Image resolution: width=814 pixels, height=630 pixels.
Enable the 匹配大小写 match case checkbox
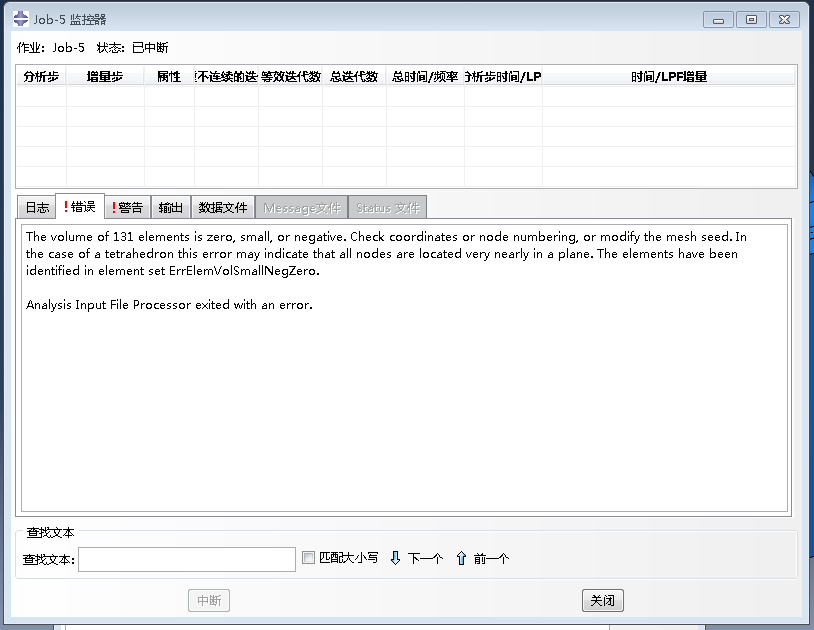pyautogui.click(x=308, y=559)
